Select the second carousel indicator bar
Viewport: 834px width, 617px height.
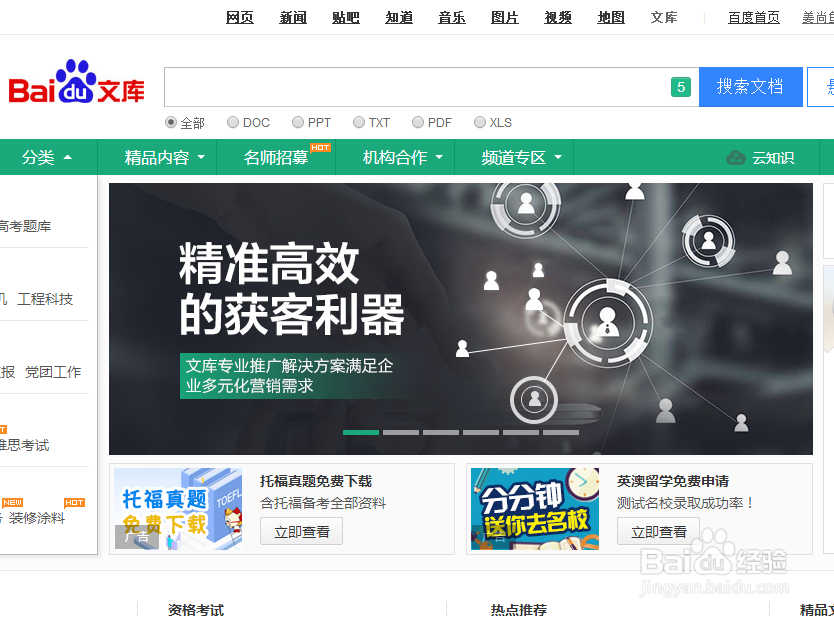(x=401, y=432)
